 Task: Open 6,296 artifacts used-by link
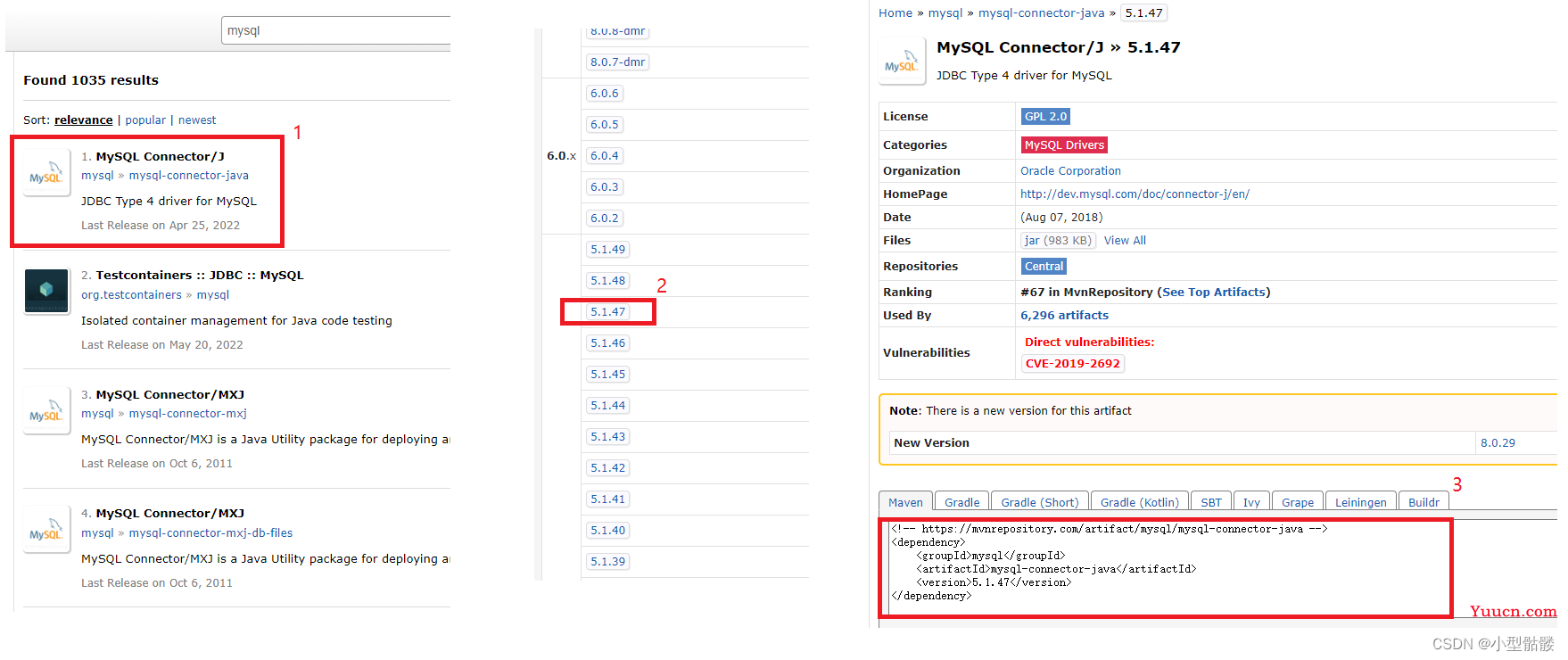1064,316
